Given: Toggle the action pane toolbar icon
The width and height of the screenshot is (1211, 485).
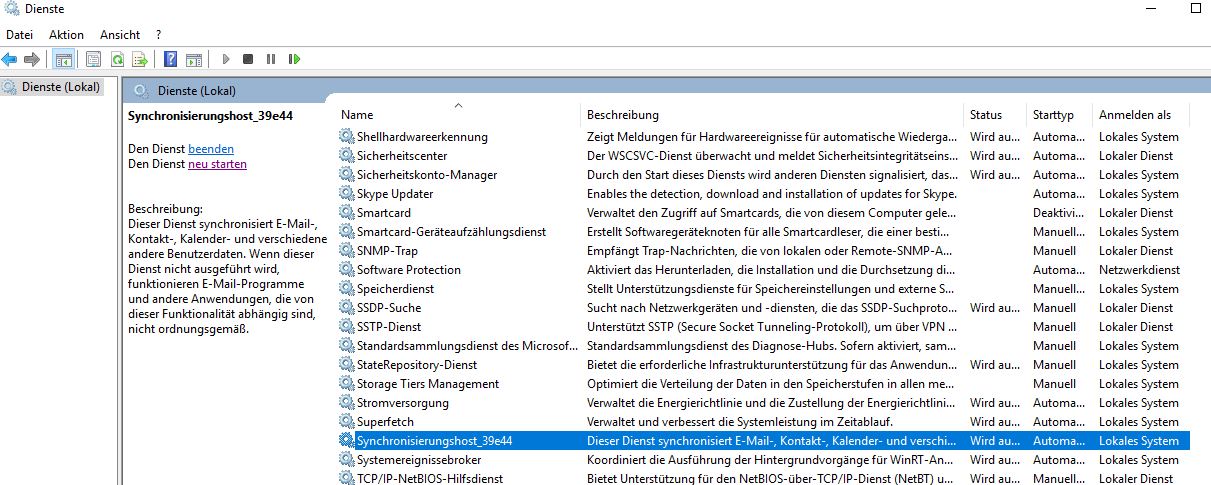Looking at the screenshot, I should 194,59.
